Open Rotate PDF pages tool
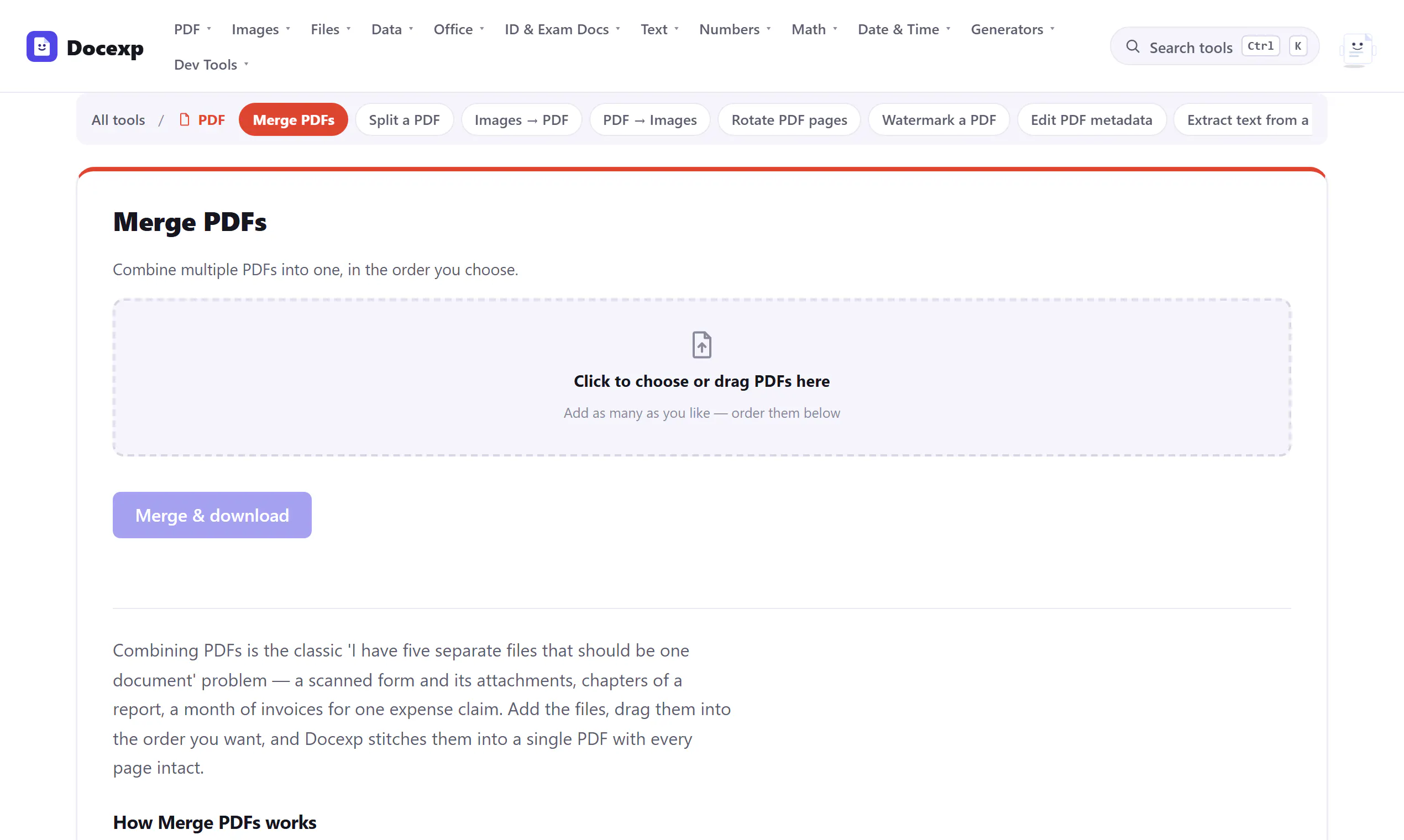1404x840 pixels. click(x=789, y=119)
